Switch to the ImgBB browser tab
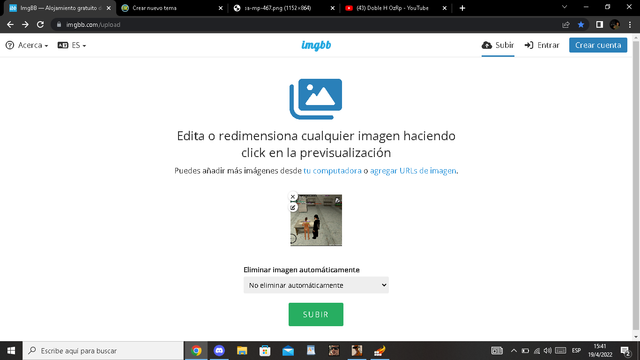The height and width of the screenshot is (360, 640). pos(59,8)
